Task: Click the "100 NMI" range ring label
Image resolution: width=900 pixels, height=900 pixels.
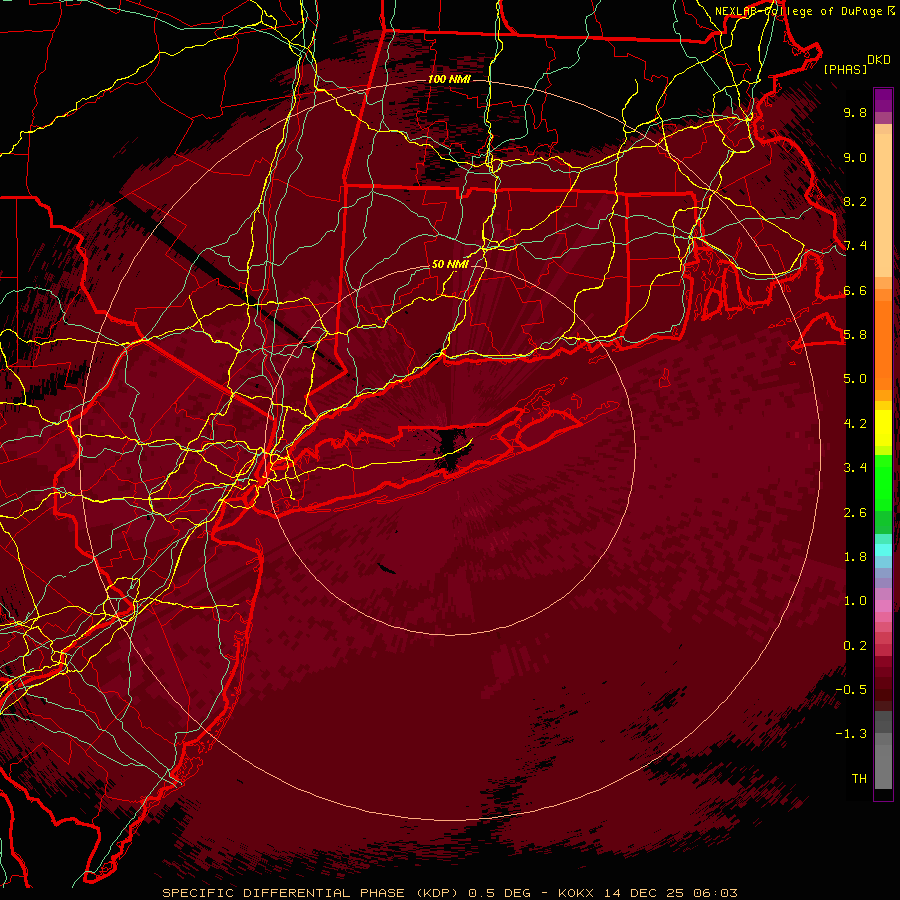Action: pyautogui.click(x=449, y=79)
